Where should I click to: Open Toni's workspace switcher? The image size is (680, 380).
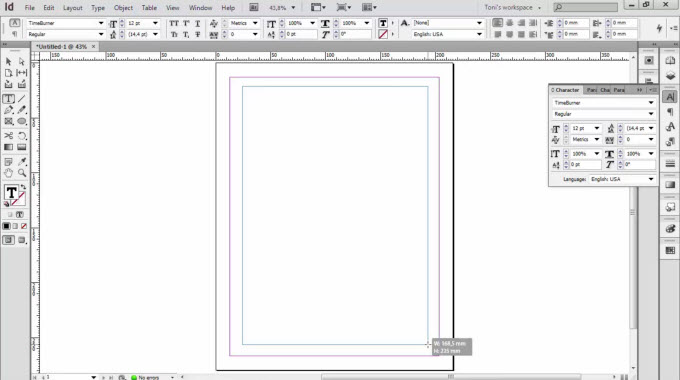tap(512, 8)
